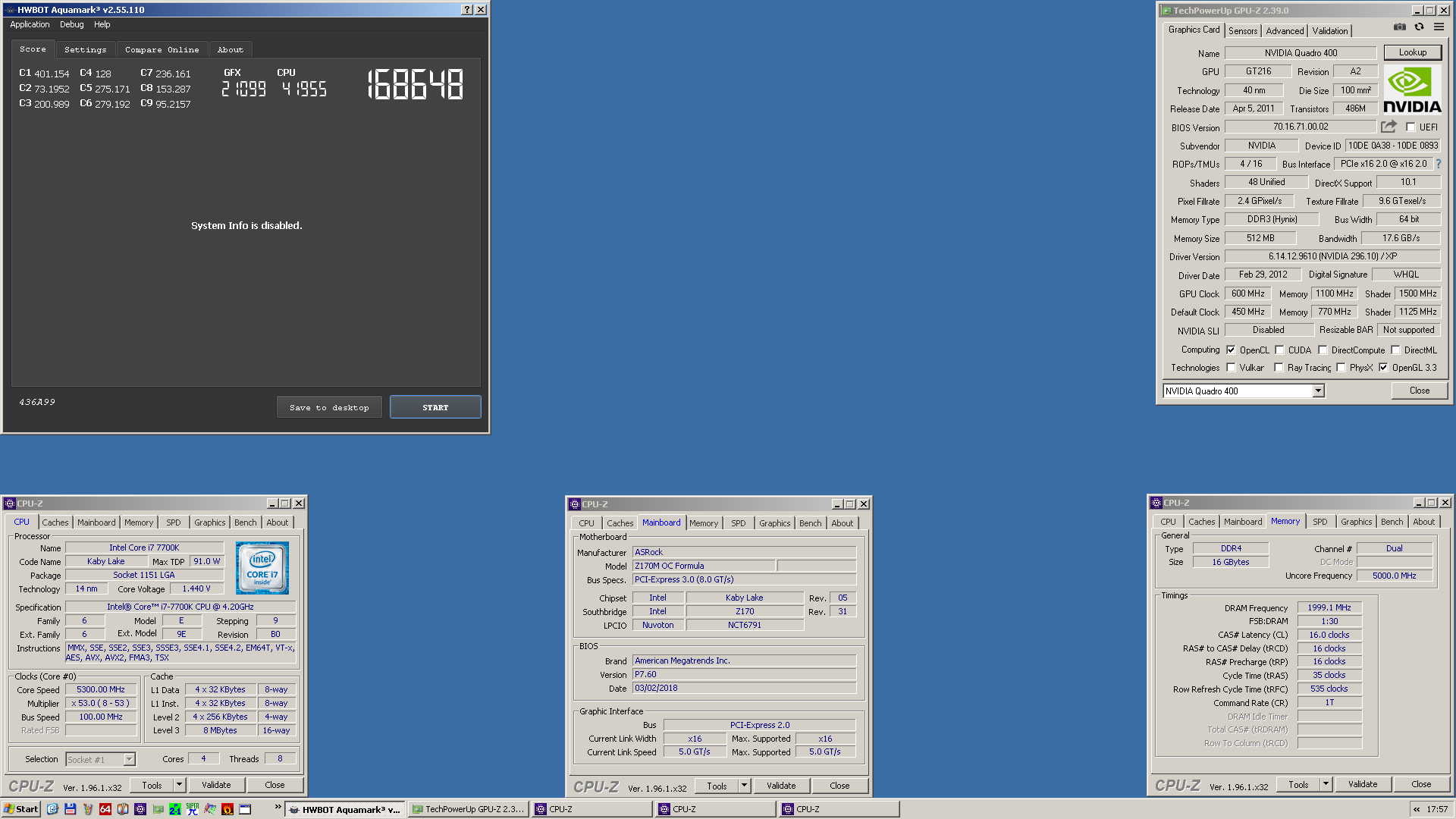The width and height of the screenshot is (1456, 819).
Task: Click the BIOS share/export icon in GPU-Z
Action: (x=1389, y=127)
